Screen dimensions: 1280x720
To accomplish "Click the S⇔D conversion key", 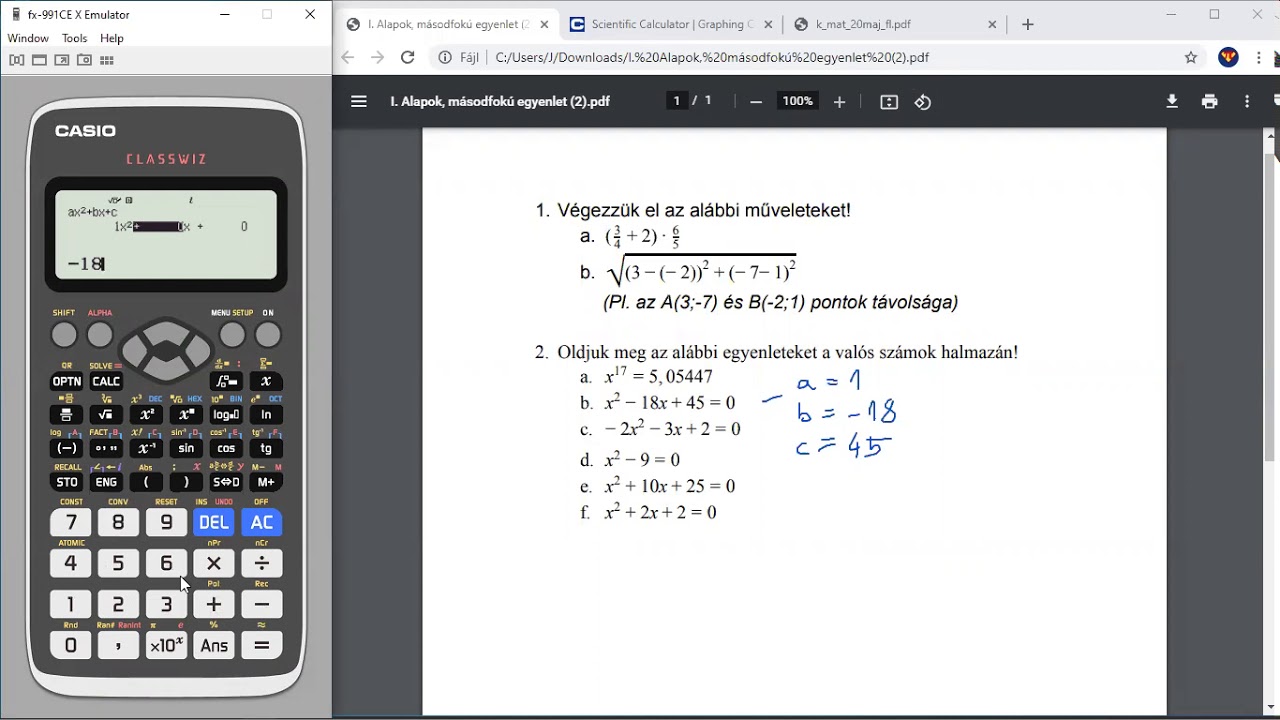I will click(x=226, y=482).
